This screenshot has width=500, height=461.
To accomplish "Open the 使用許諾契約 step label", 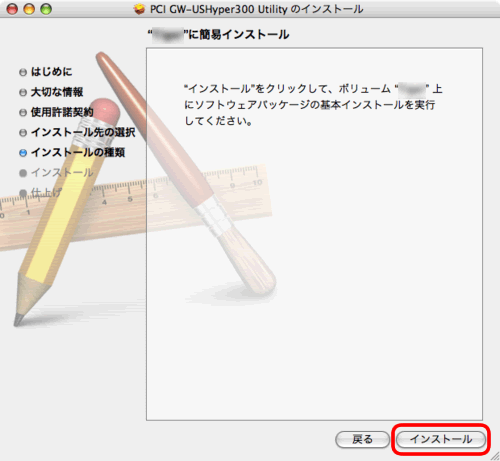I will coord(62,112).
